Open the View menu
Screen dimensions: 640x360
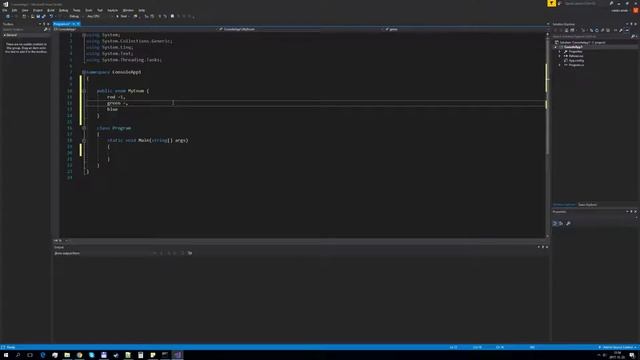25,10
